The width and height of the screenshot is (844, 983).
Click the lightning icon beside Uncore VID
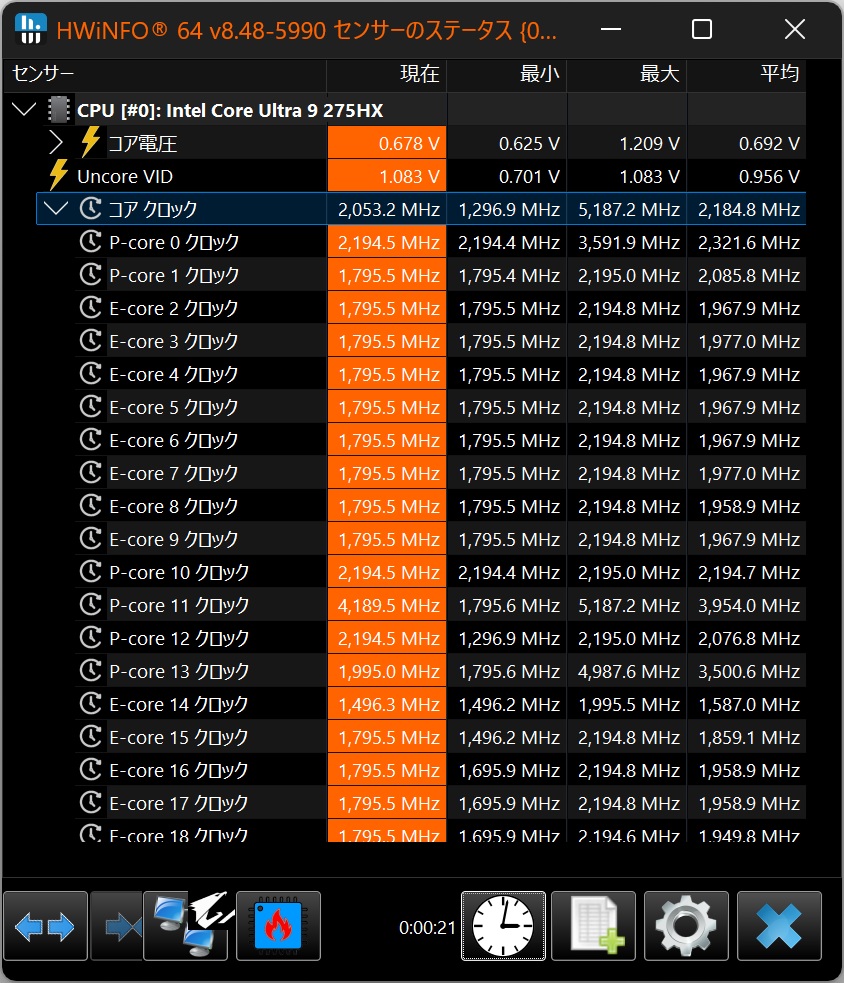(x=58, y=175)
